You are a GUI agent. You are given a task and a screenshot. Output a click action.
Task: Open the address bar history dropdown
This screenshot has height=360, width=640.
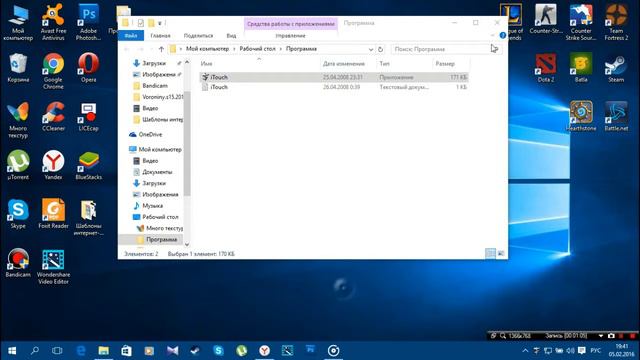(371, 49)
